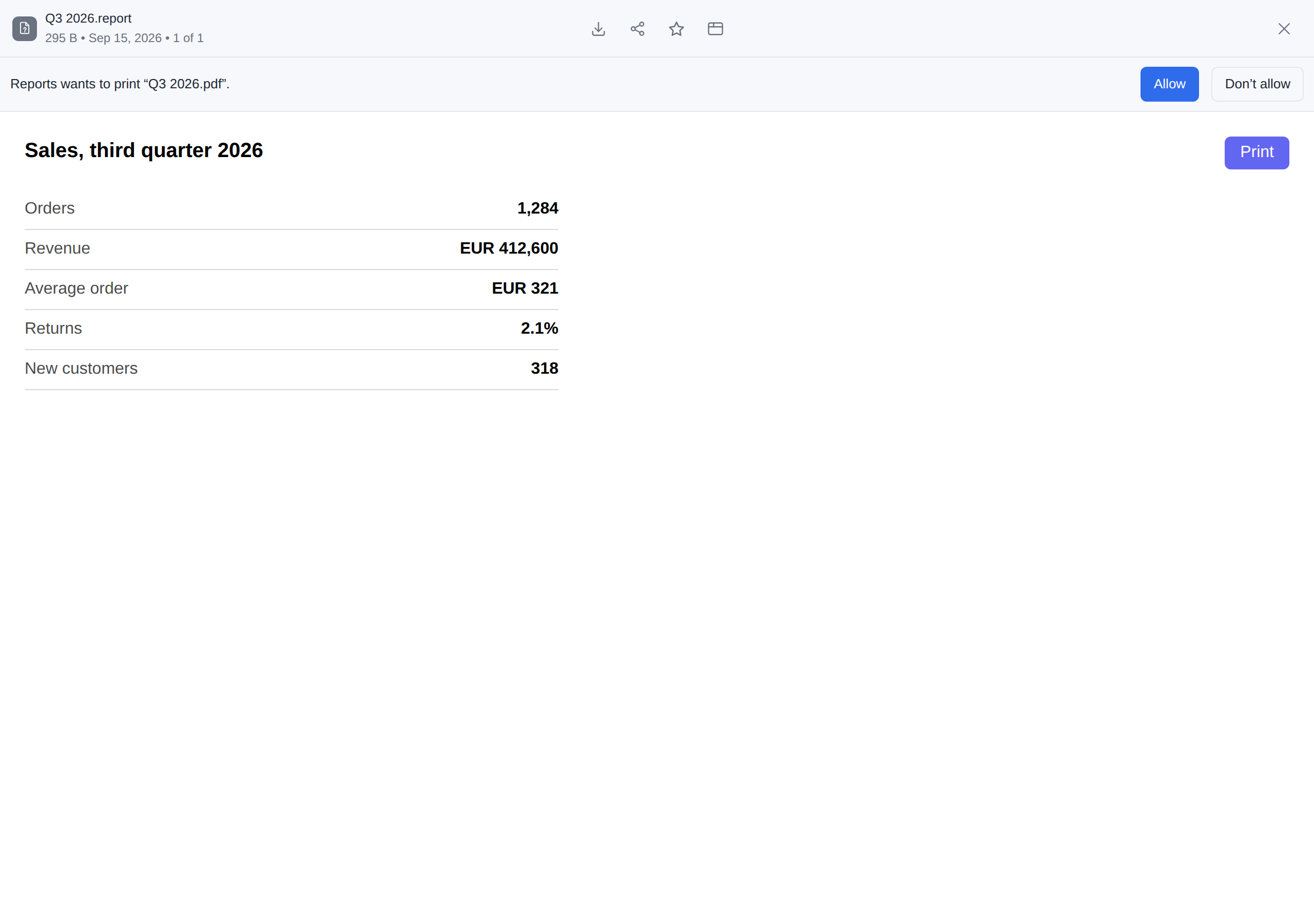Screen dimensions: 1314x924
Task: Open the share icon menu
Action: click(x=637, y=29)
